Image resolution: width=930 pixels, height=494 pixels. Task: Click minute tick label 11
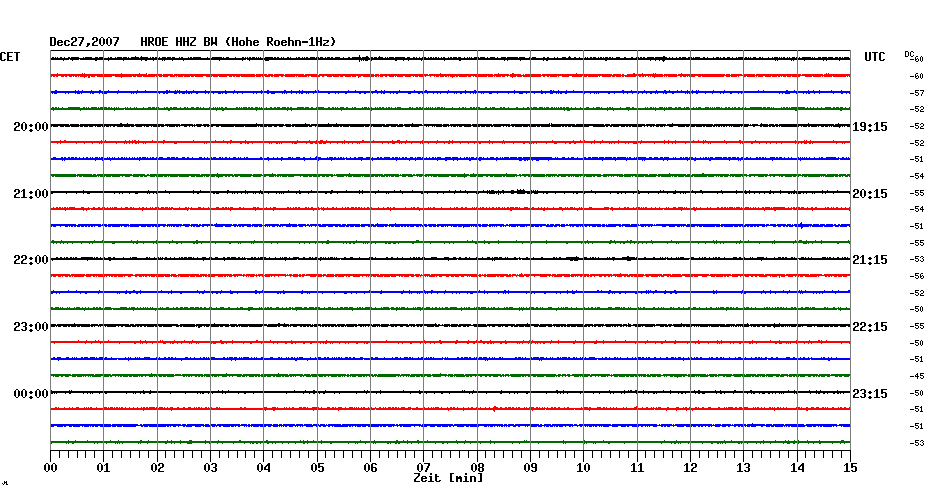tap(637, 468)
